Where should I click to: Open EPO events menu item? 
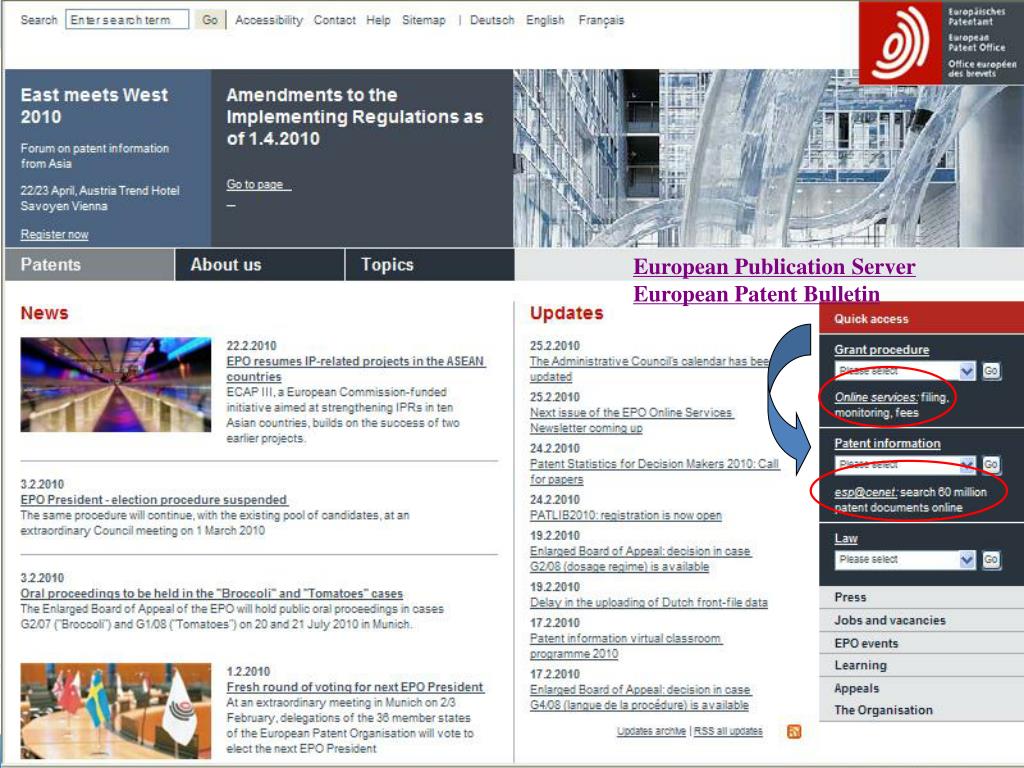pos(921,643)
